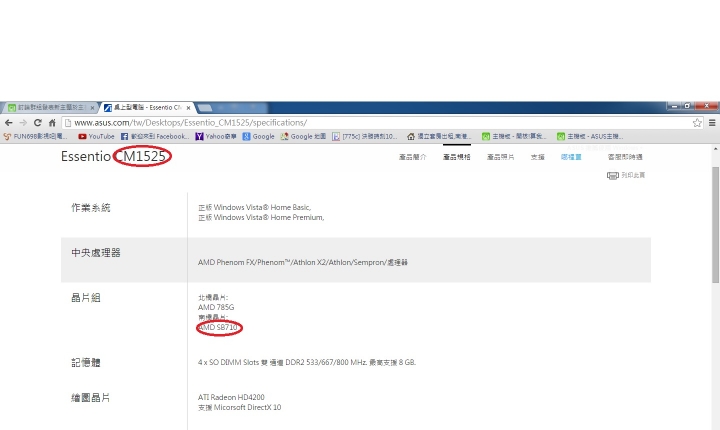Open the [775c] bookmark
The width and height of the screenshot is (720, 430).
click(x=364, y=136)
